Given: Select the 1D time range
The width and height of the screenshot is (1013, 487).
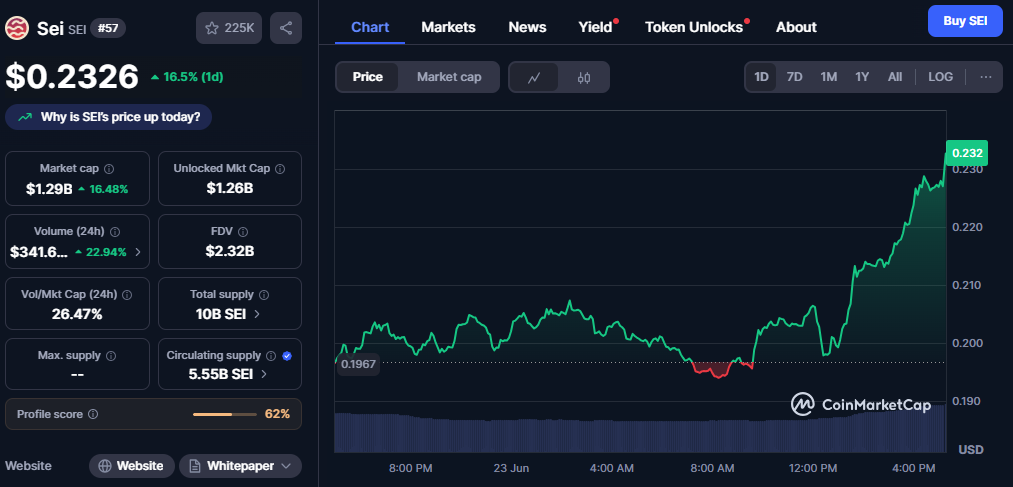Looking at the screenshot, I should point(762,77).
